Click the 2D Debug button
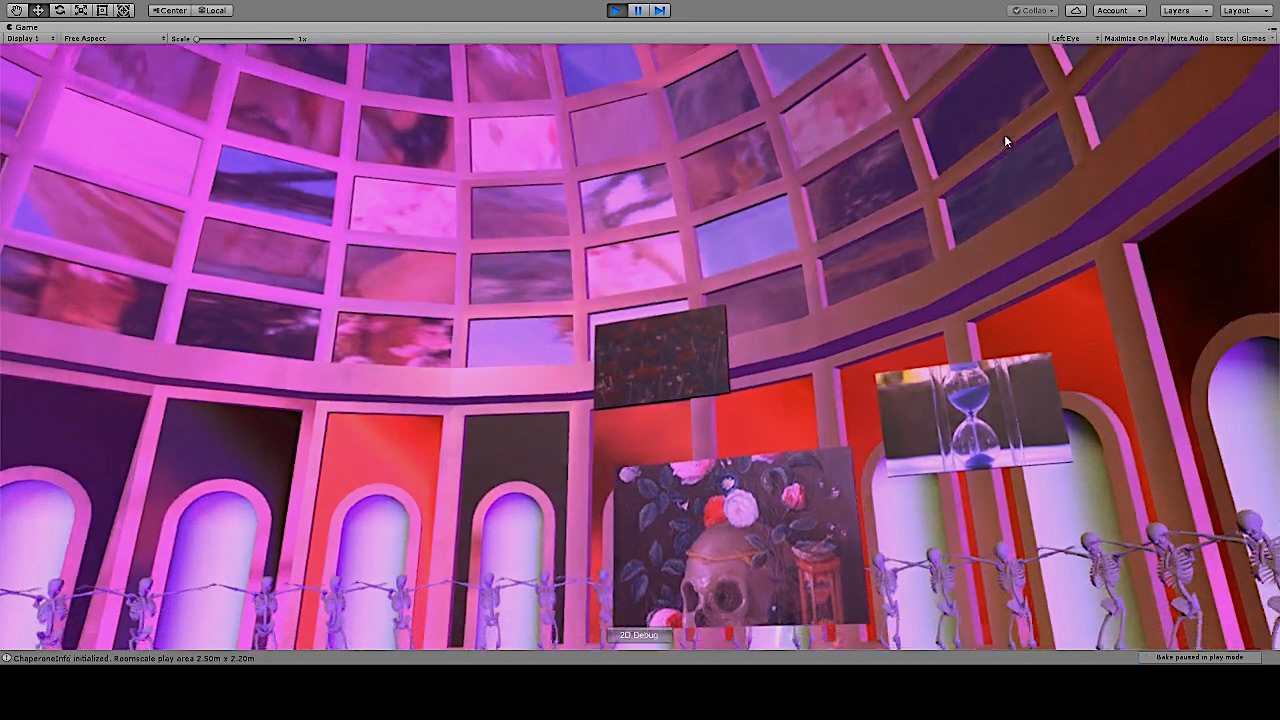 [639, 635]
